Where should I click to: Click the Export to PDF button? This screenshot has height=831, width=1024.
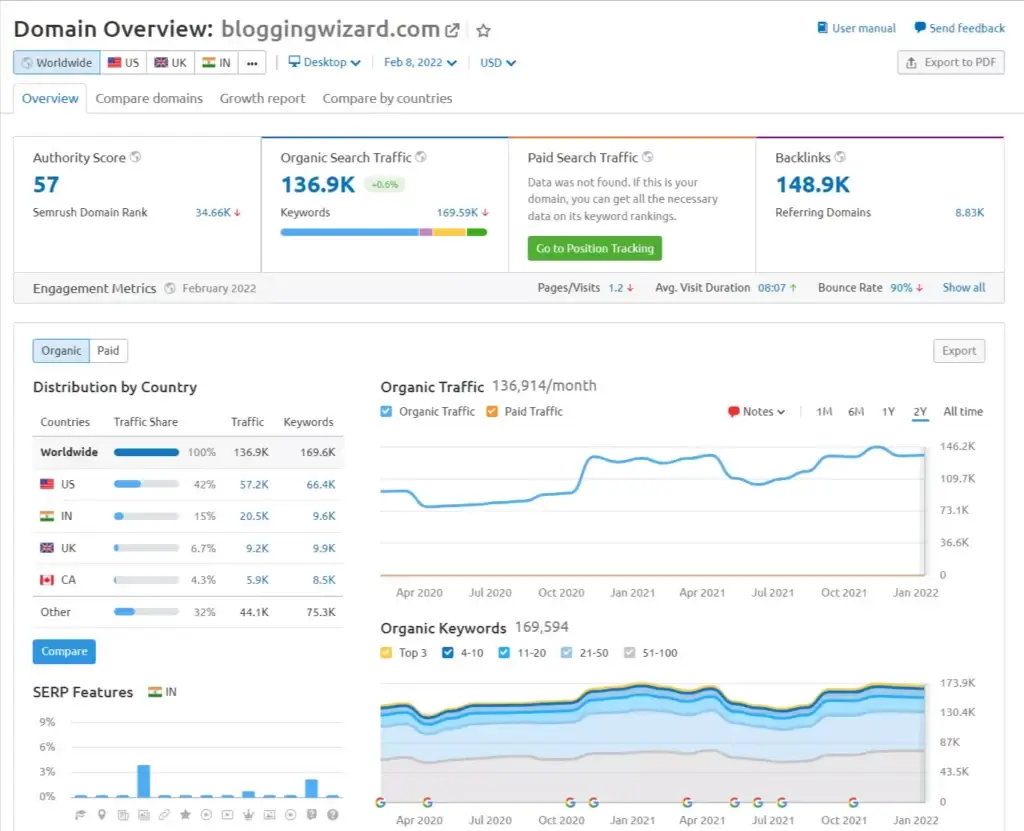pyautogui.click(x=951, y=63)
